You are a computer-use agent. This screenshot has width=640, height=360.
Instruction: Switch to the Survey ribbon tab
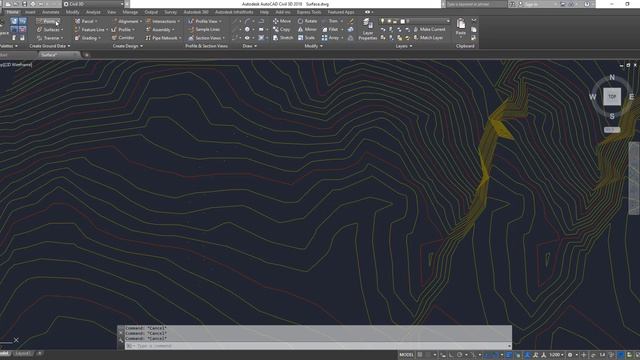point(171,12)
